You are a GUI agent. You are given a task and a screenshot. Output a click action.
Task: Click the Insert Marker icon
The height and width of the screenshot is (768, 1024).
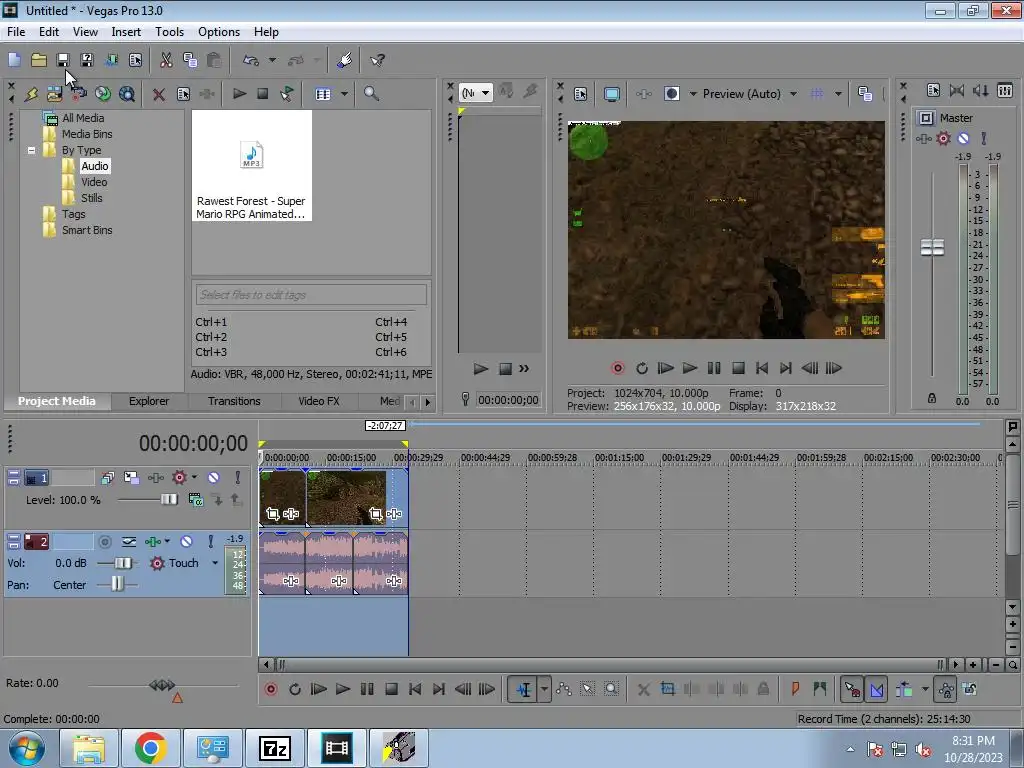point(795,689)
